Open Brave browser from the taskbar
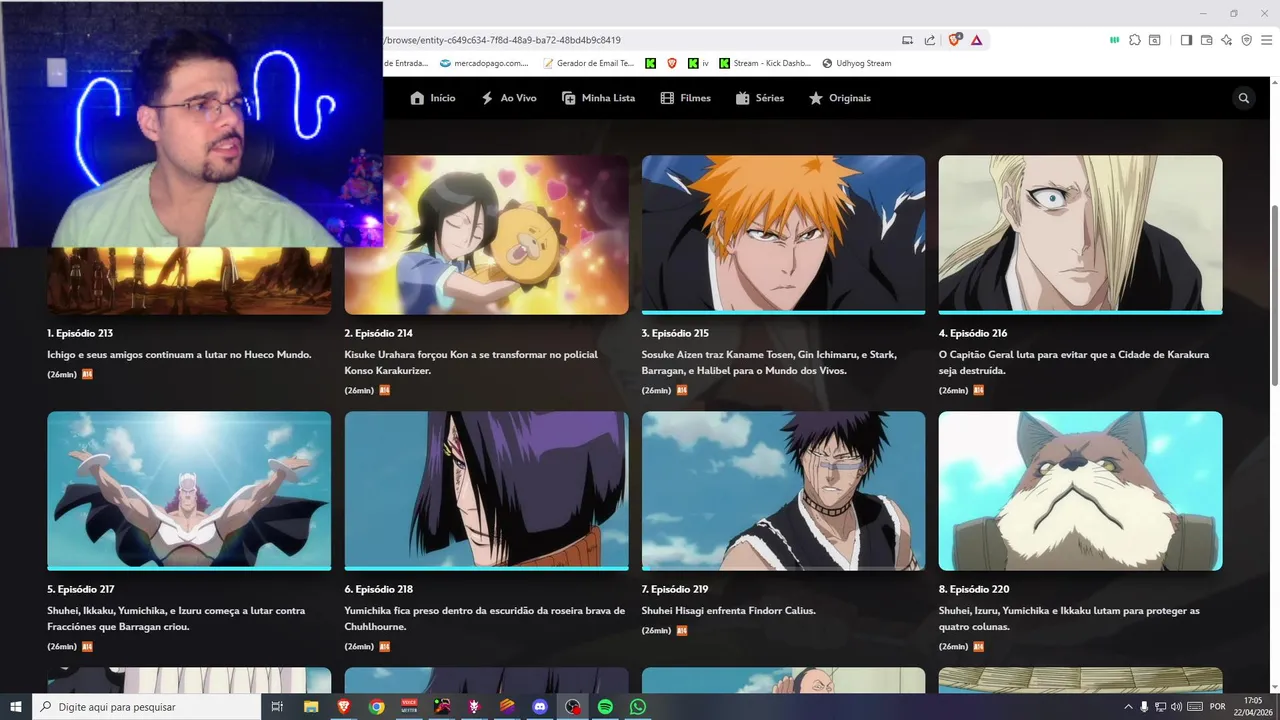The width and height of the screenshot is (1280, 720). click(x=344, y=707)
